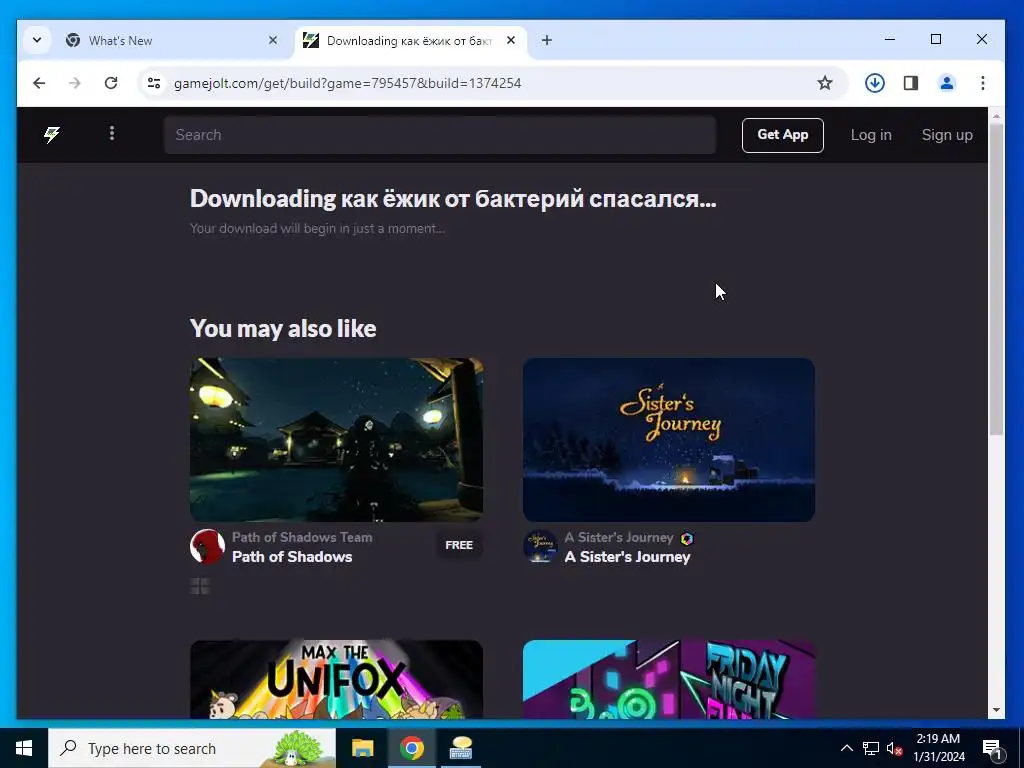
Task: Click the Path of Shadows Team developer name
Action: (x=302, y=537)
